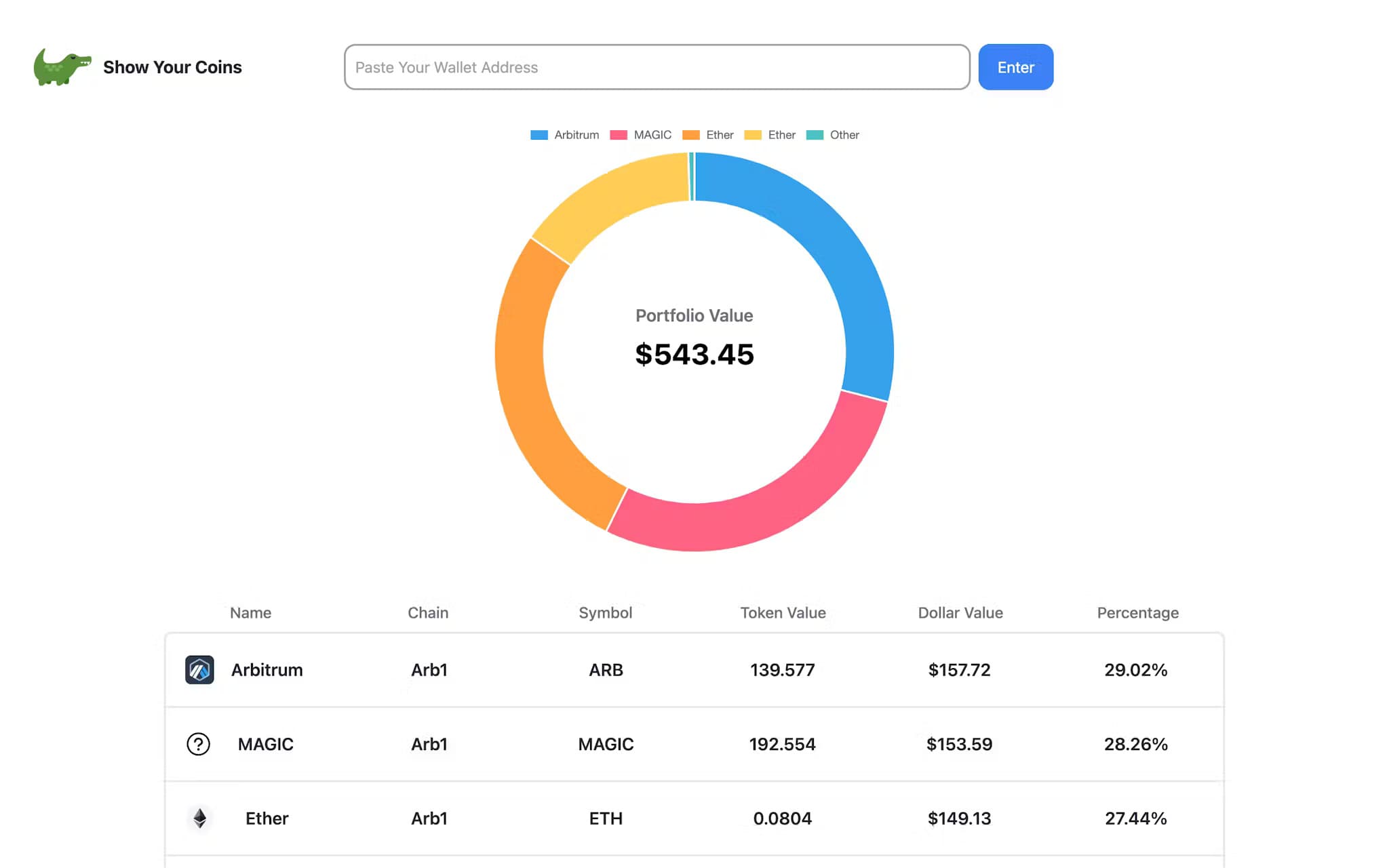
Task: Toggle the MAGIC entry in the chart legend
Action: click(652, 134)
